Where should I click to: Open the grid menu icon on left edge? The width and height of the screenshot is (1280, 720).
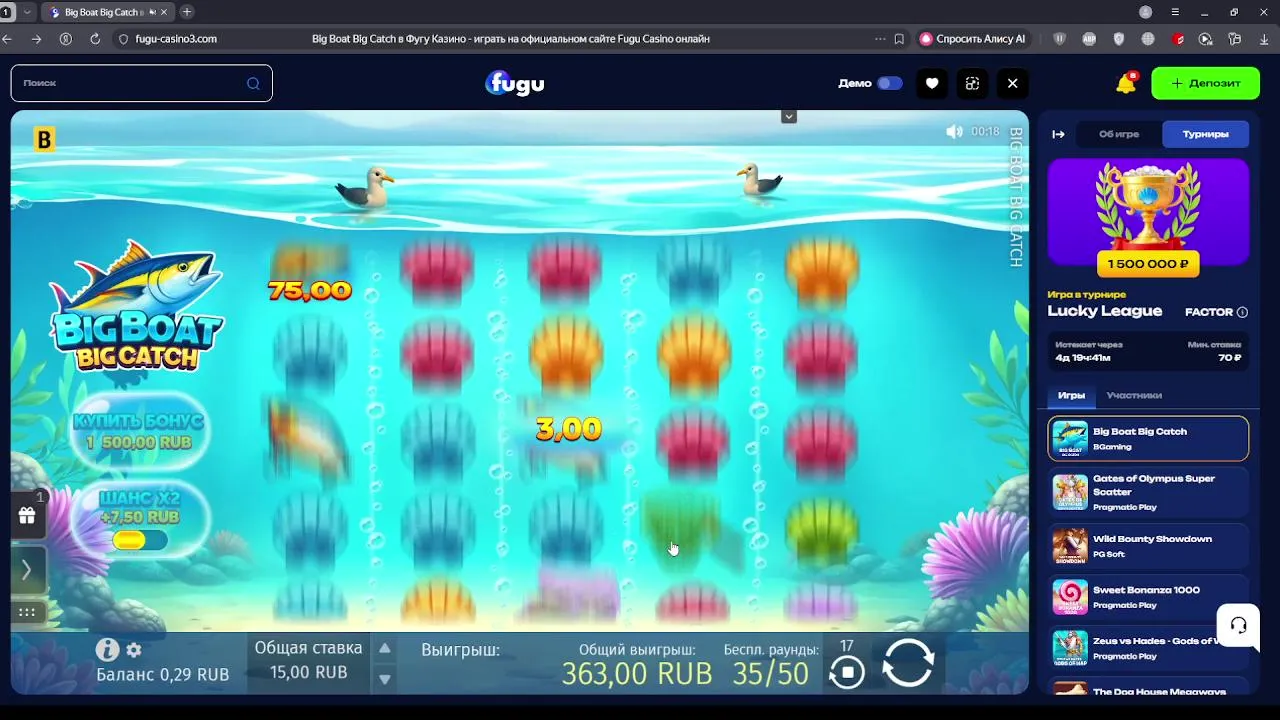tap(27, 612)
